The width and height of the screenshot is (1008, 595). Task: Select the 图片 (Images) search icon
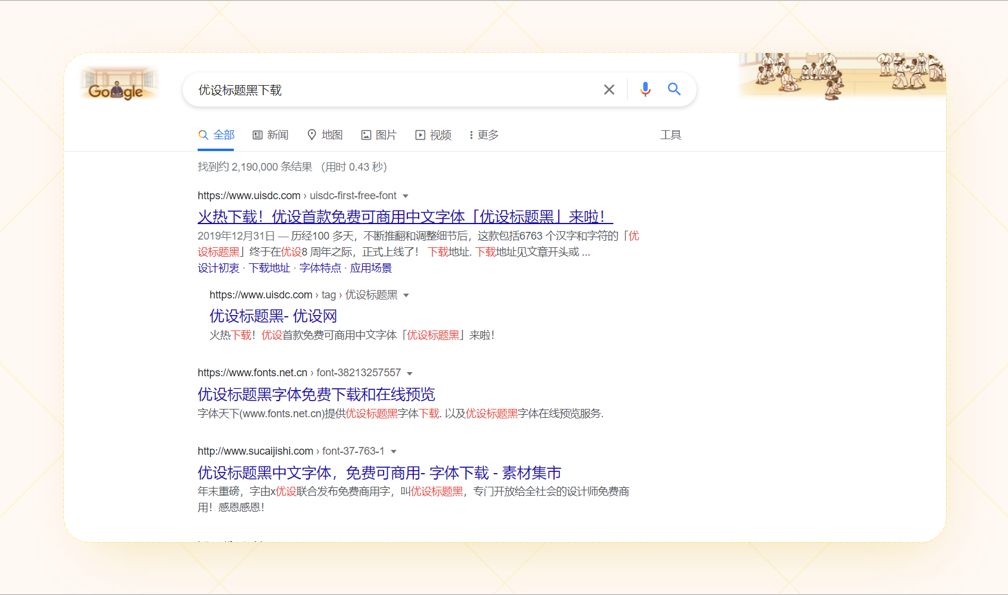click(x=367, y=134)
